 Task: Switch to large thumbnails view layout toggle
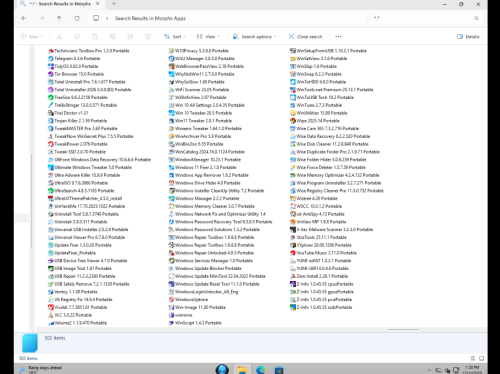481,358
